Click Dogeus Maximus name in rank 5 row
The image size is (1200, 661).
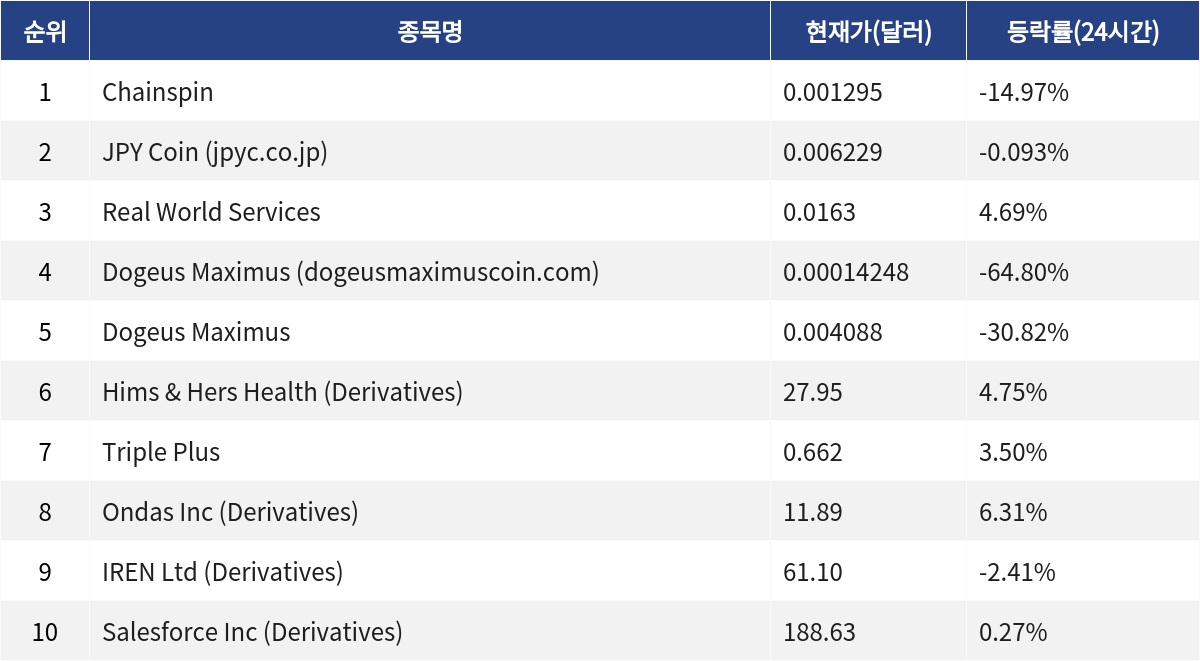(196, 332)
